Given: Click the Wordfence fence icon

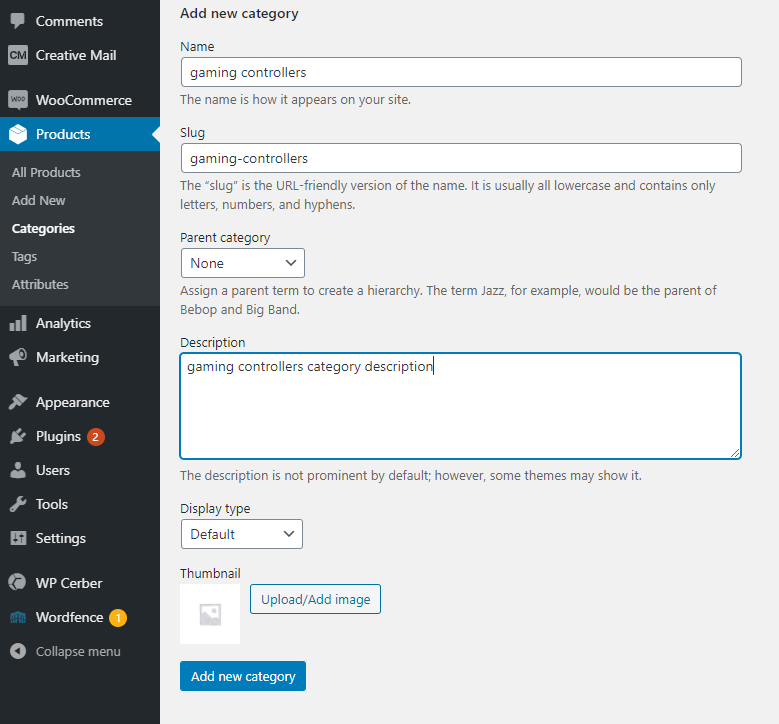Looking at the screenshot, I should [18, 618].
